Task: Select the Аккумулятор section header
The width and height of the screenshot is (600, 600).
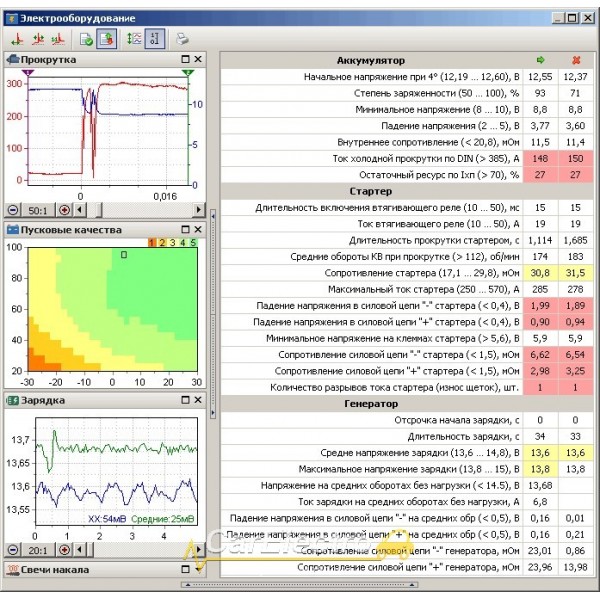Action: coord(371,60)
